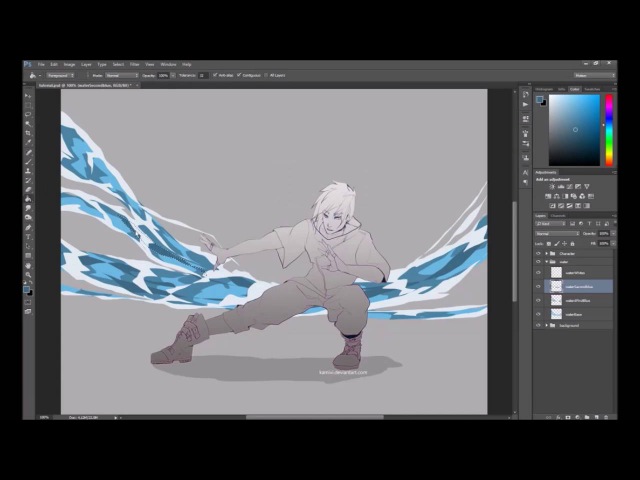Create a new layer icon
This screenshot has width=640, height=480.
(597, 417)
